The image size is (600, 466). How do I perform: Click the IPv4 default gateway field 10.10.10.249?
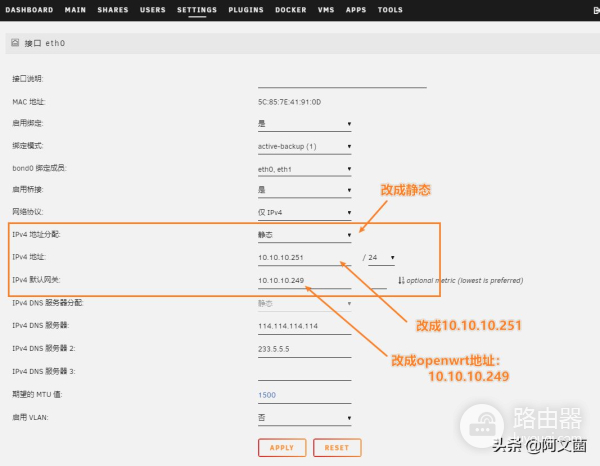click(x=305, y=281)
